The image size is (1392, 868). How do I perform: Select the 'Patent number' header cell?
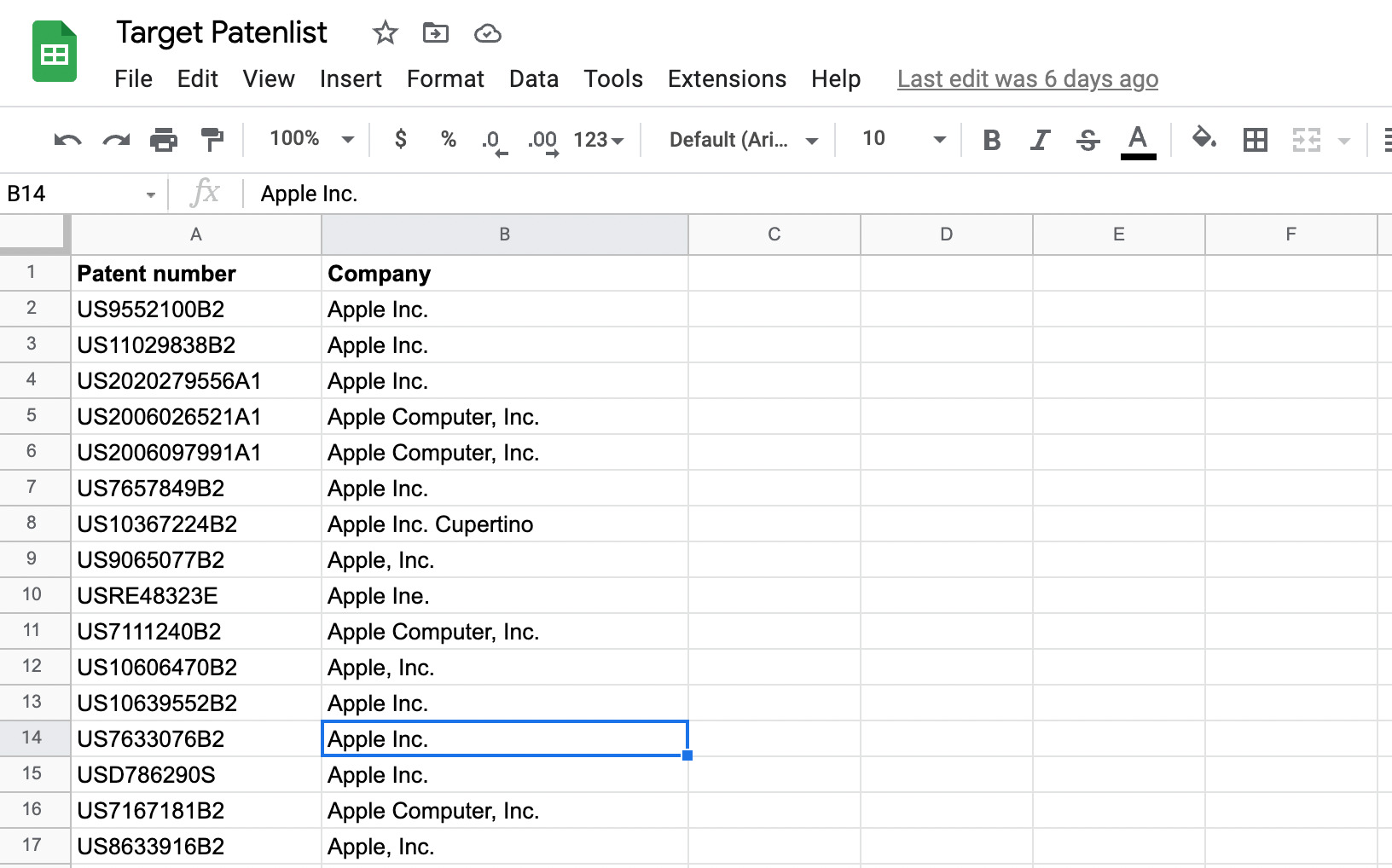coord(196,274)
